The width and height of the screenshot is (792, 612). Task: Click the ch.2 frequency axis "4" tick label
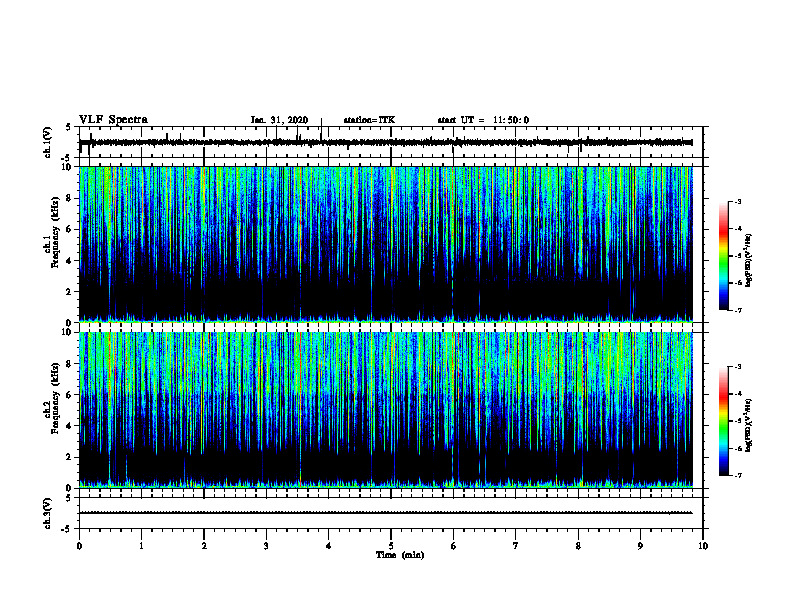click(69, 426)
